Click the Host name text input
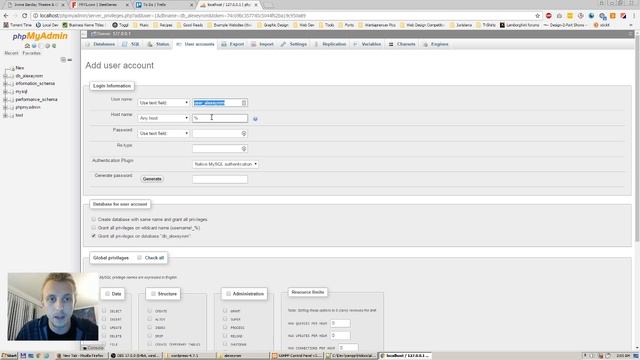This screenshot has height=360, width=640. click(x=220, y=118)
